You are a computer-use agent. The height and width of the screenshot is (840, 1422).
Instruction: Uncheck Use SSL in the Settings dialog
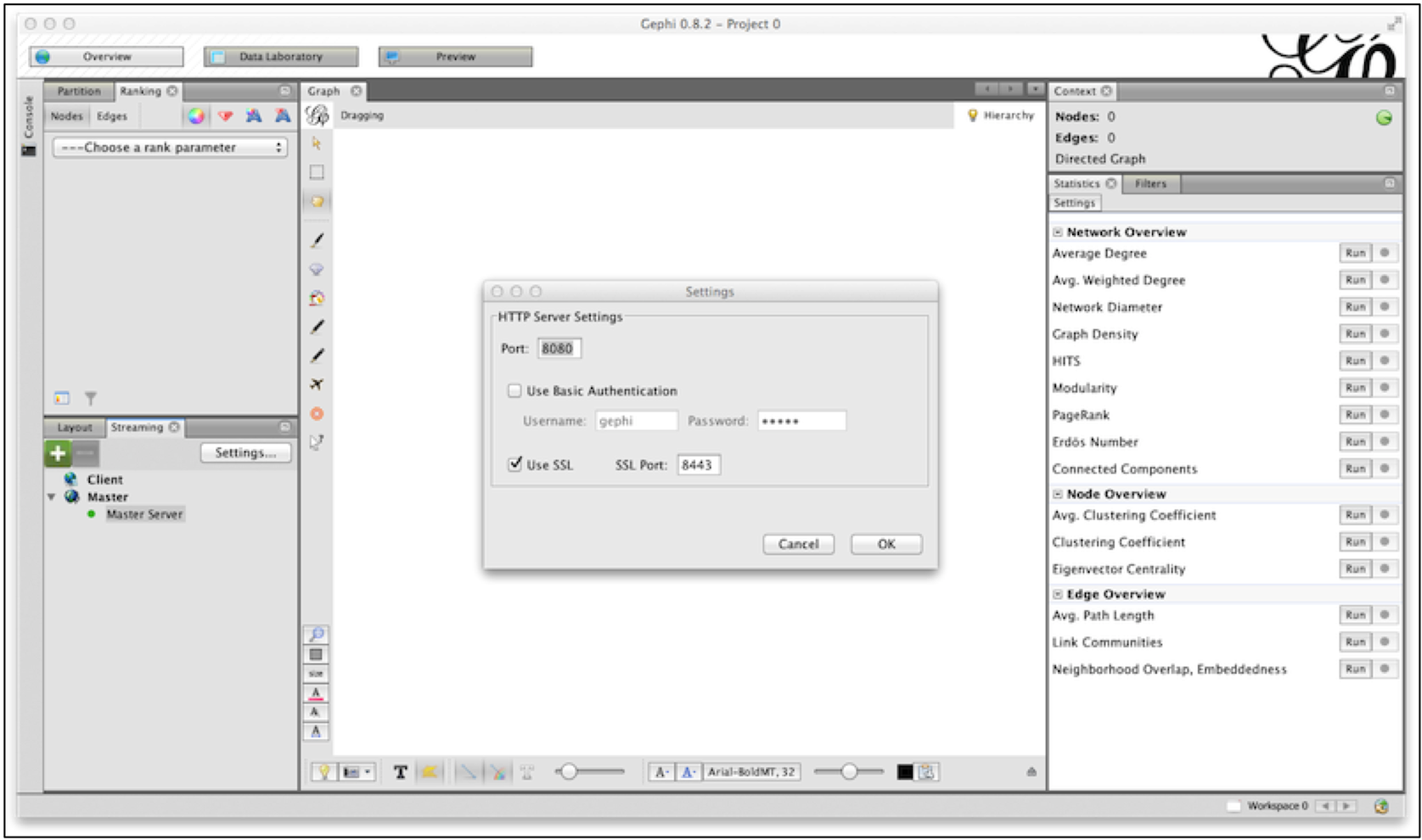click(x=514, y=465)
